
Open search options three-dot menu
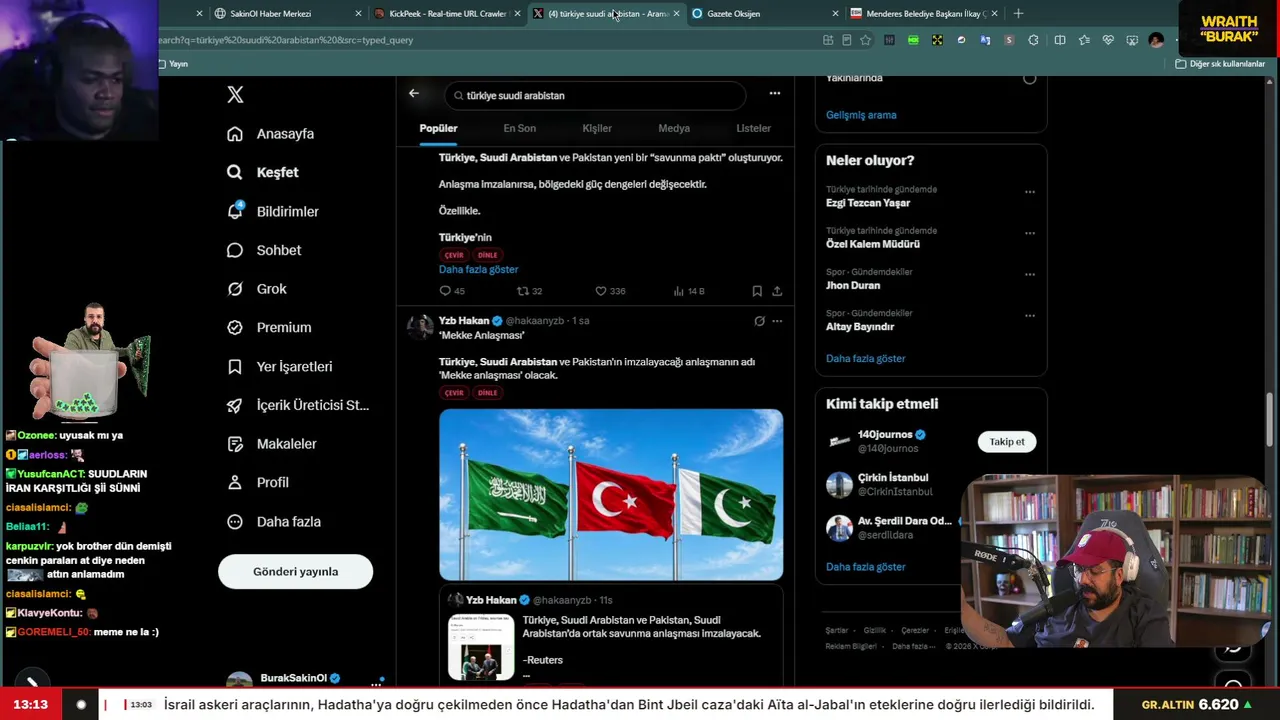[x=774, y=93]
